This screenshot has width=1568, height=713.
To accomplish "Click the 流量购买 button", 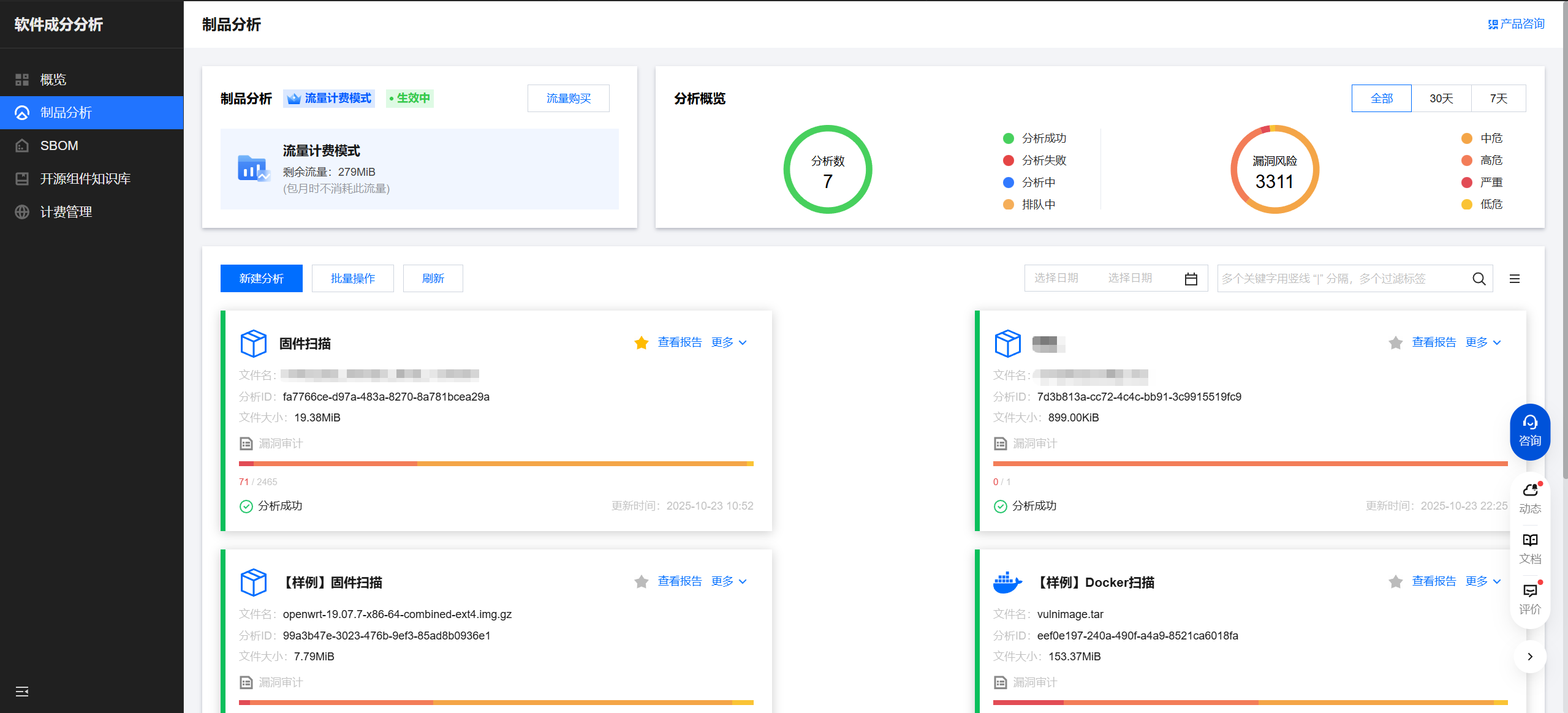I will (568, 99).
